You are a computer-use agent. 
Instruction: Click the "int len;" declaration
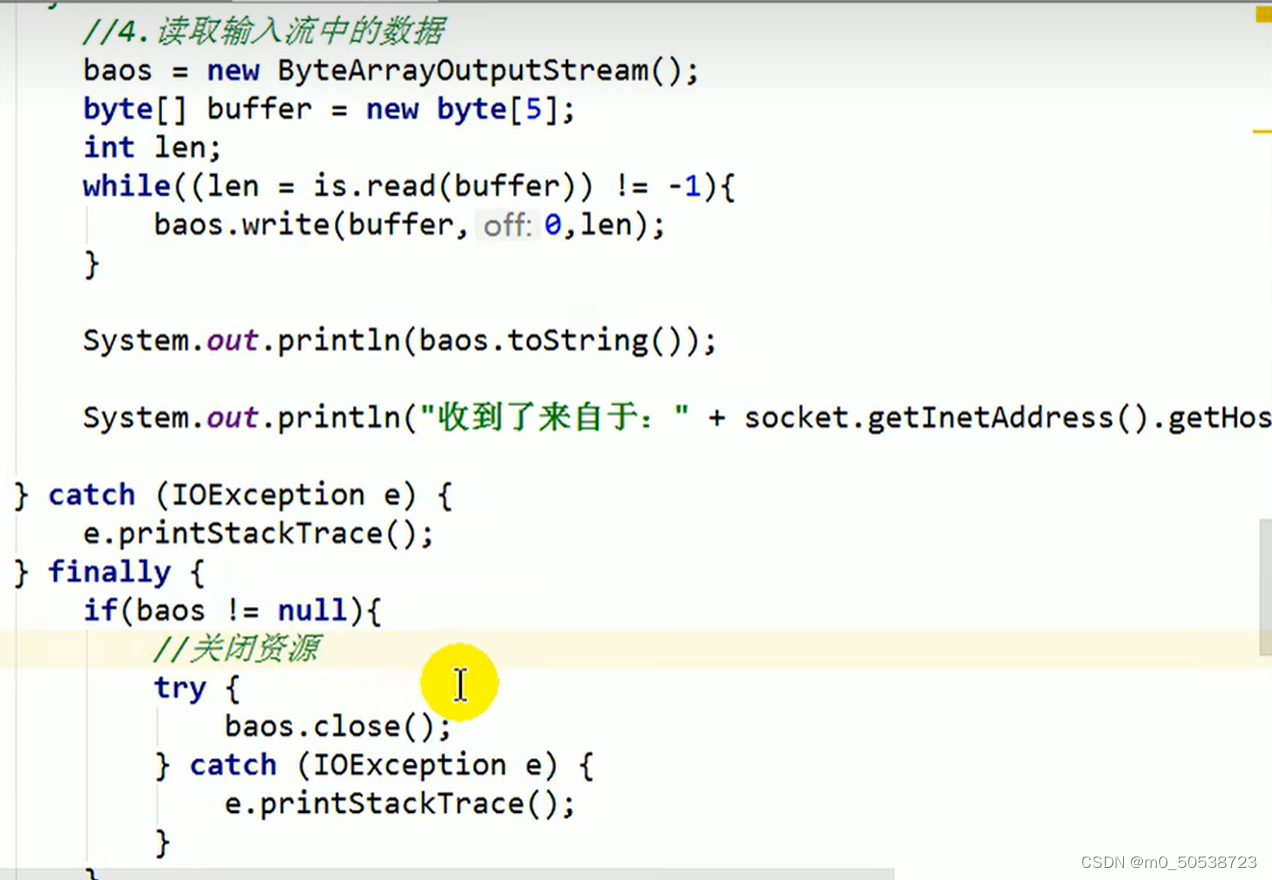pos(152,147)
